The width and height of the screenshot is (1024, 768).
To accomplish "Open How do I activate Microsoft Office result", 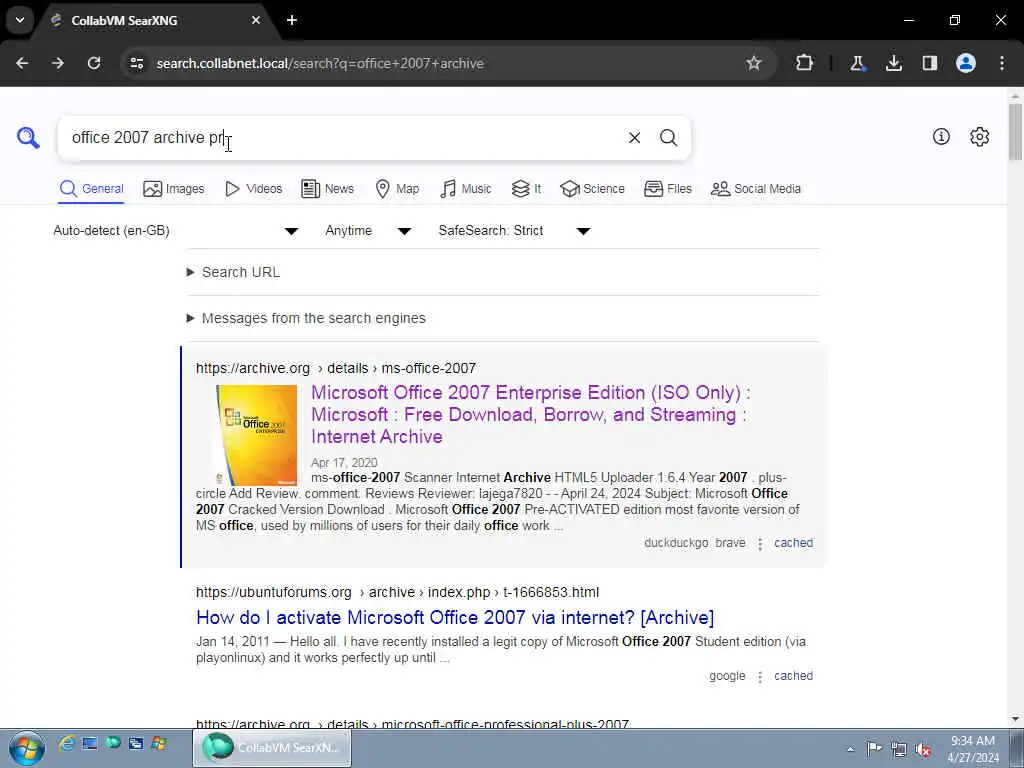I will pos(455,617).
